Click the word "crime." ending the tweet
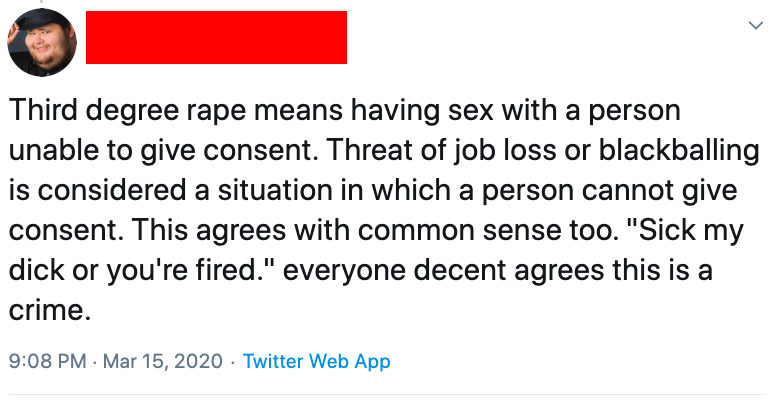The image size is (783, 405). (50, 309)
